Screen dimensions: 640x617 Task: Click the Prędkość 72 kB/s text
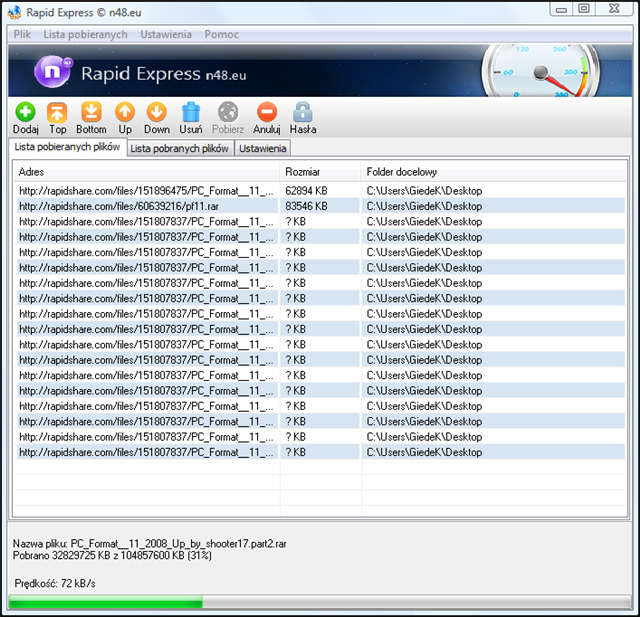(x=55, y=584)
